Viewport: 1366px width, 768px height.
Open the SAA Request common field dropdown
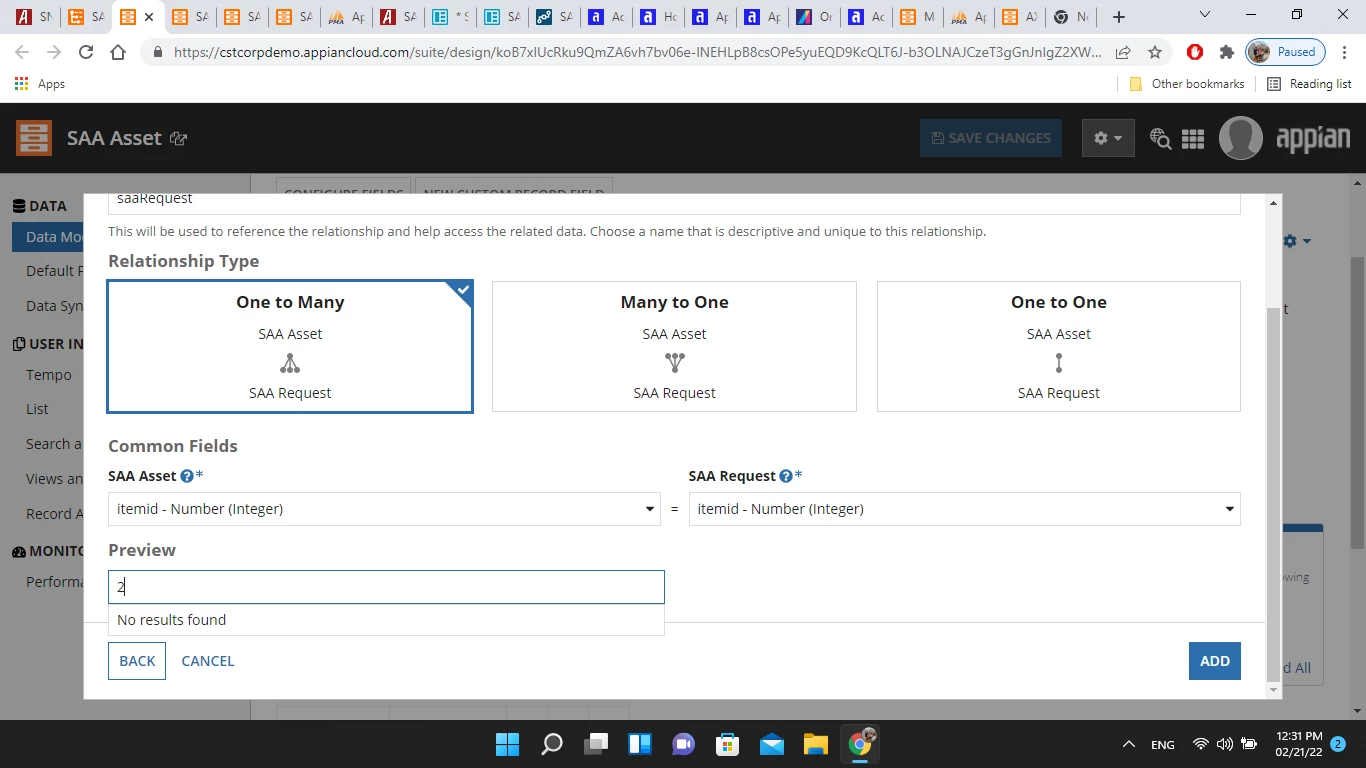pos(965,509)
